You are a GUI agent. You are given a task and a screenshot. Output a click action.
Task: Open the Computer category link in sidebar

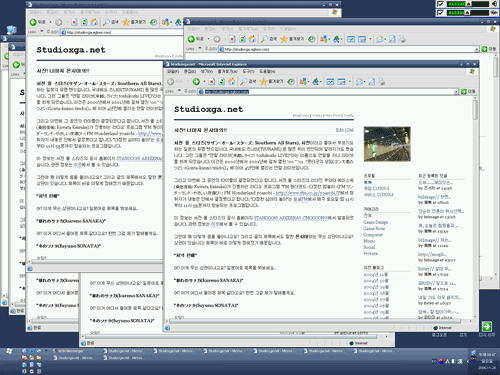[x=373, y=235]
